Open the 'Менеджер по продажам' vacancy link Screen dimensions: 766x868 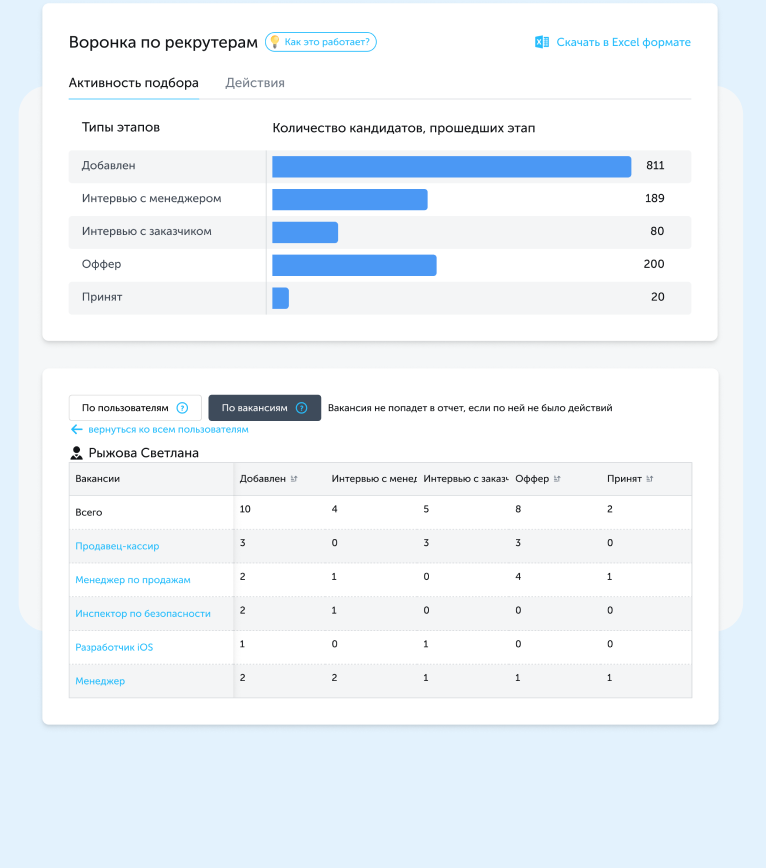[x=133, y=580]
